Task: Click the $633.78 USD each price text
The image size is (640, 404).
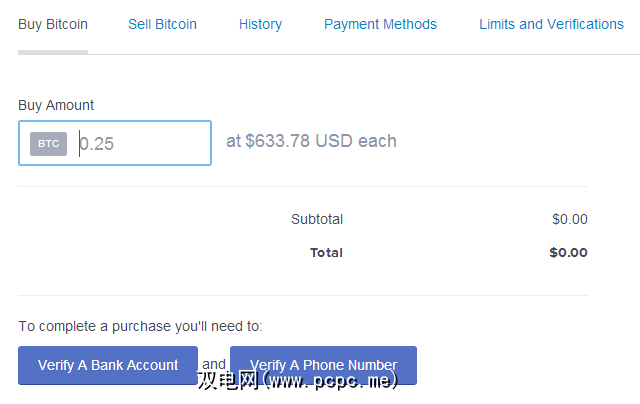Action: 311,141
